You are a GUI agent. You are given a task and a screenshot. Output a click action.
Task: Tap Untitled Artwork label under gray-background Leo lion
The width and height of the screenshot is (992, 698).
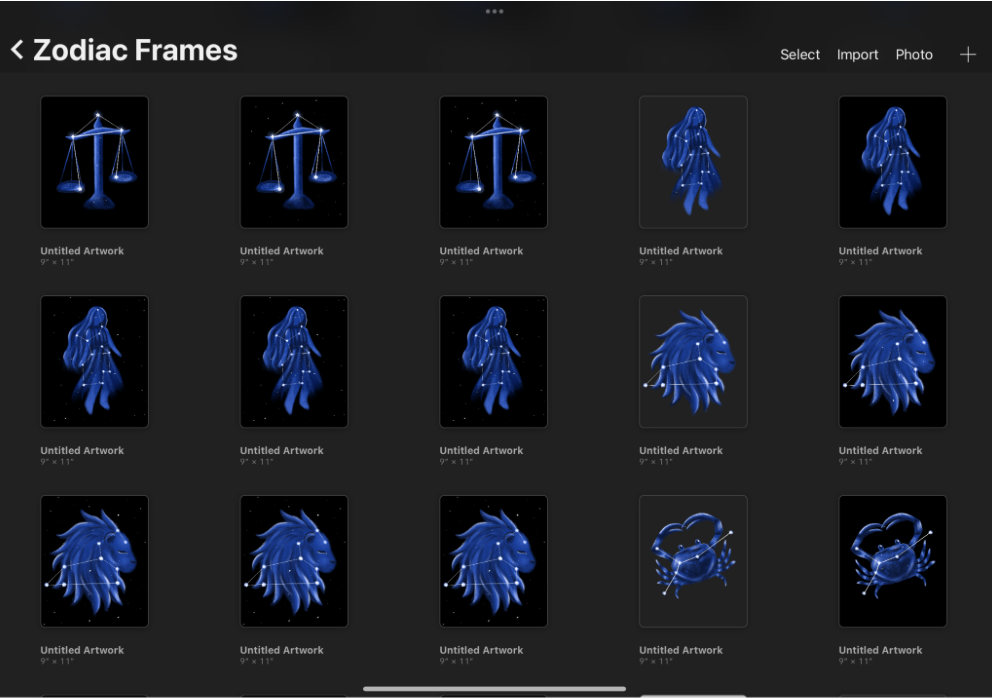click(x=681, y=451)
